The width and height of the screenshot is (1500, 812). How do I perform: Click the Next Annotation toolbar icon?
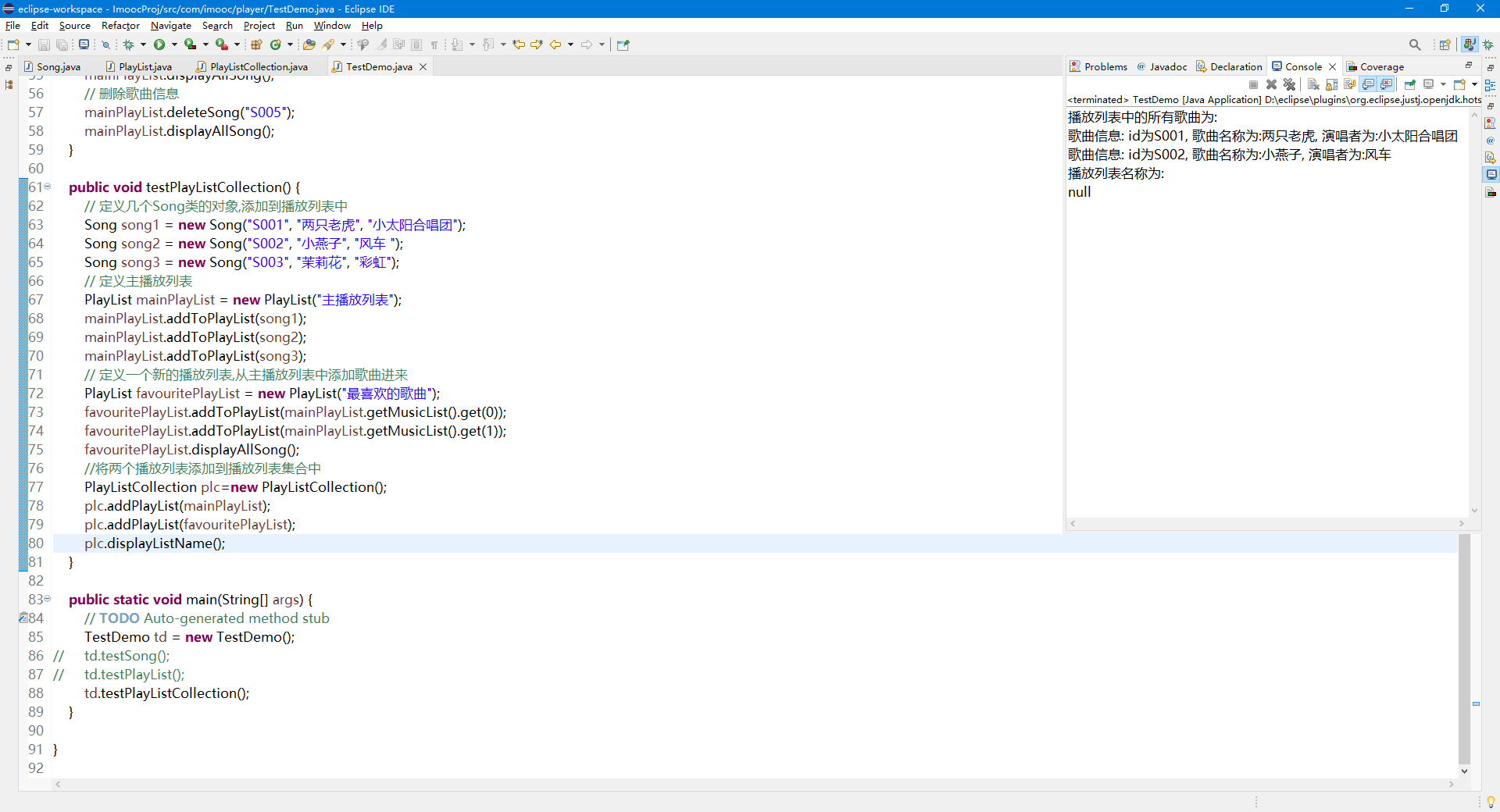[456, 45]
